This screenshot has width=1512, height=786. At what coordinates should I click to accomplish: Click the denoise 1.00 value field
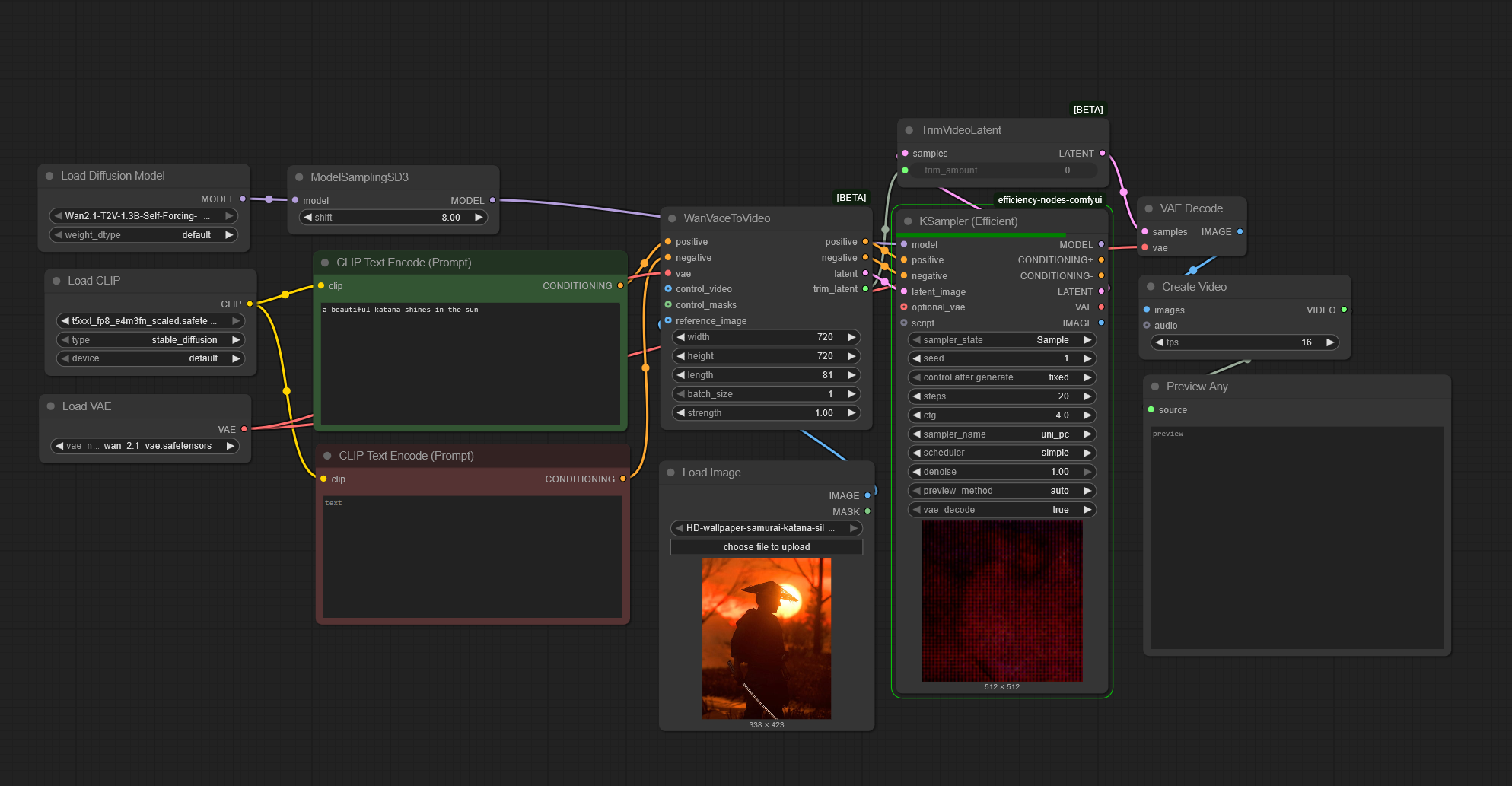coord(1001,472)
